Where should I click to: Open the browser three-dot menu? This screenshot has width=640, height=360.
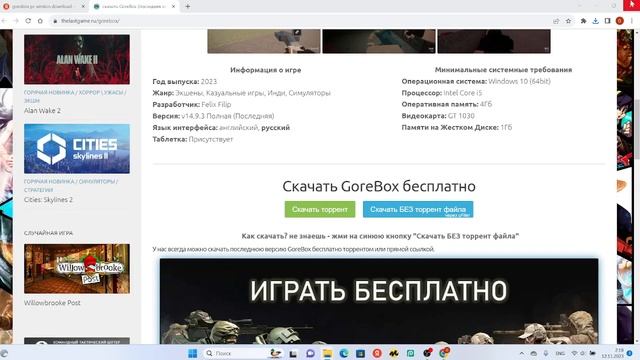pos(632,21)
